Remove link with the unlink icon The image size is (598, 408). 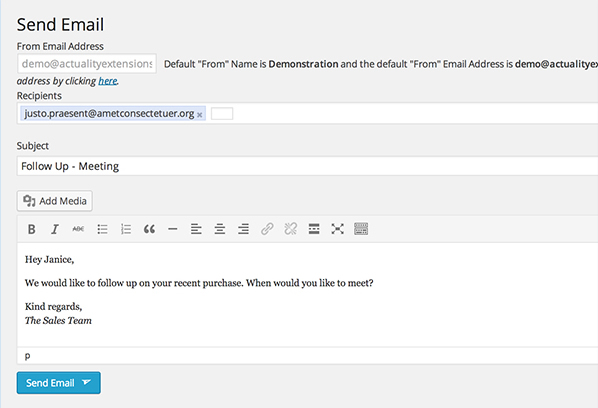coord(291,229)
